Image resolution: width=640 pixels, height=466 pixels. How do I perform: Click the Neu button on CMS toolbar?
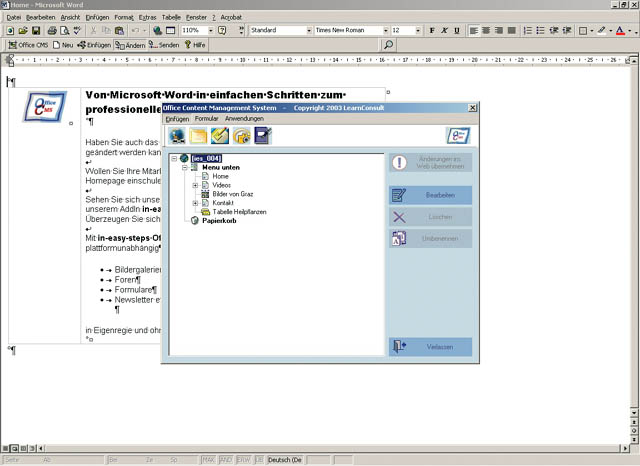tap(63, 45)
